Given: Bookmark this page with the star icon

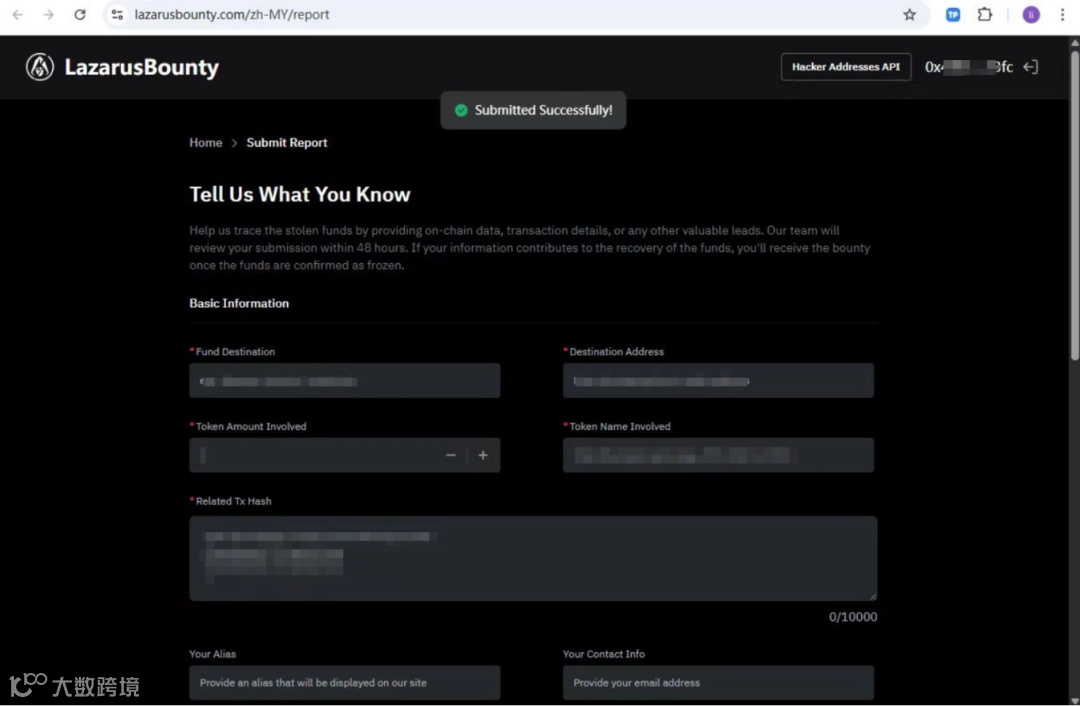Looking at the screenshot, I should point(909,14).
